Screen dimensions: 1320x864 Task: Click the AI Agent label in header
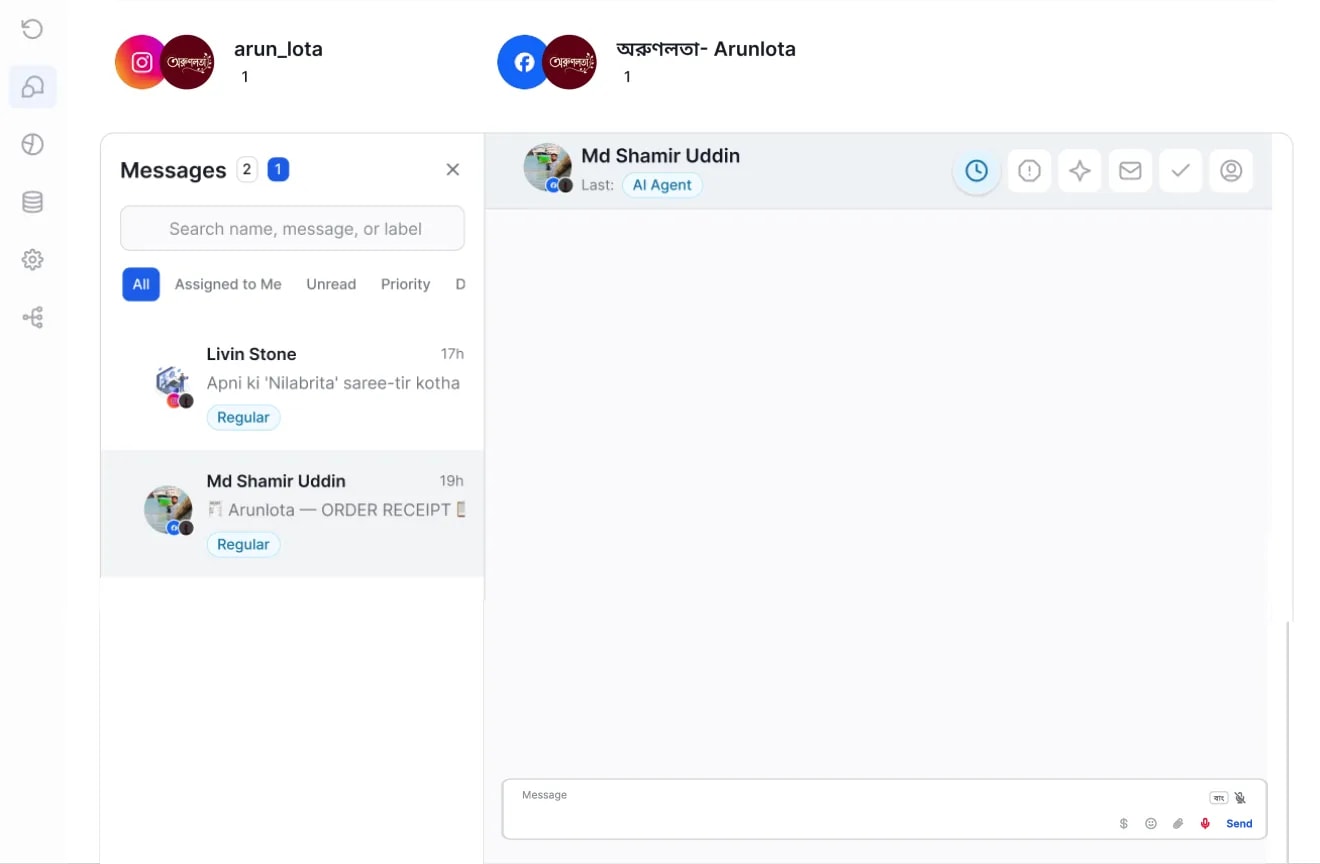pos(662,185)
